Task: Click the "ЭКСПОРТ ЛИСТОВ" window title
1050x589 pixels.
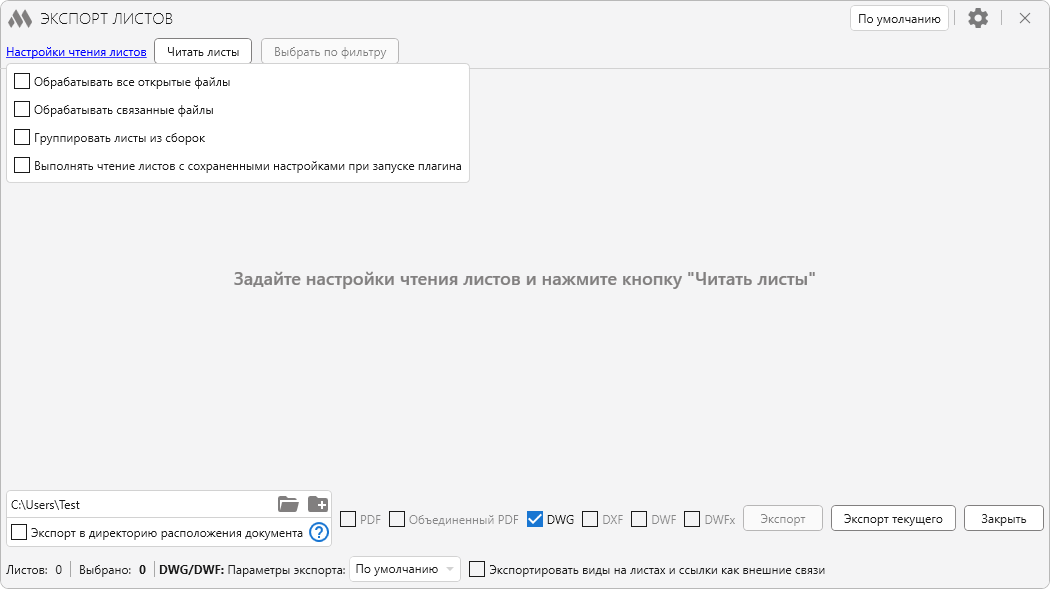Action: [106, 19]
